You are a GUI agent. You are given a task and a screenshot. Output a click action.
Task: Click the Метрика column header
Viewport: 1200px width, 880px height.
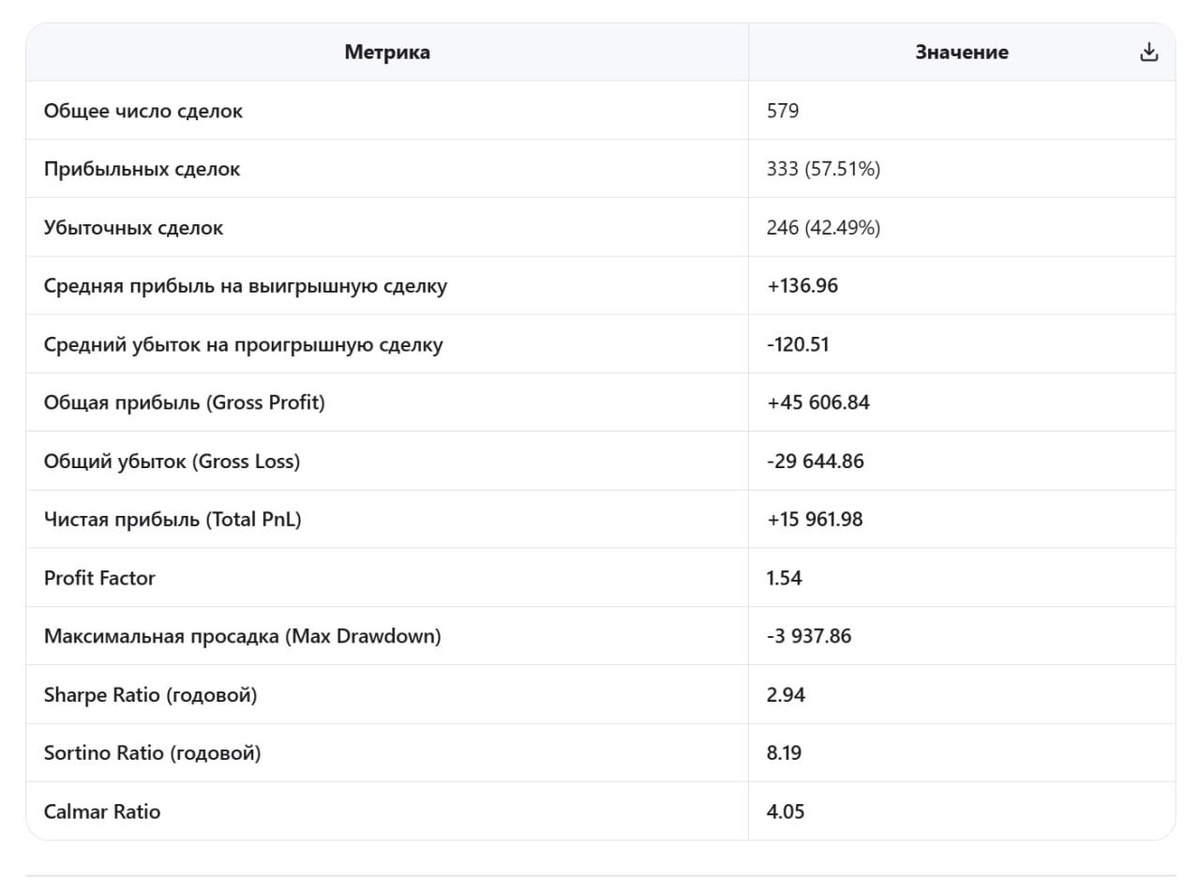tap(387, 53)
